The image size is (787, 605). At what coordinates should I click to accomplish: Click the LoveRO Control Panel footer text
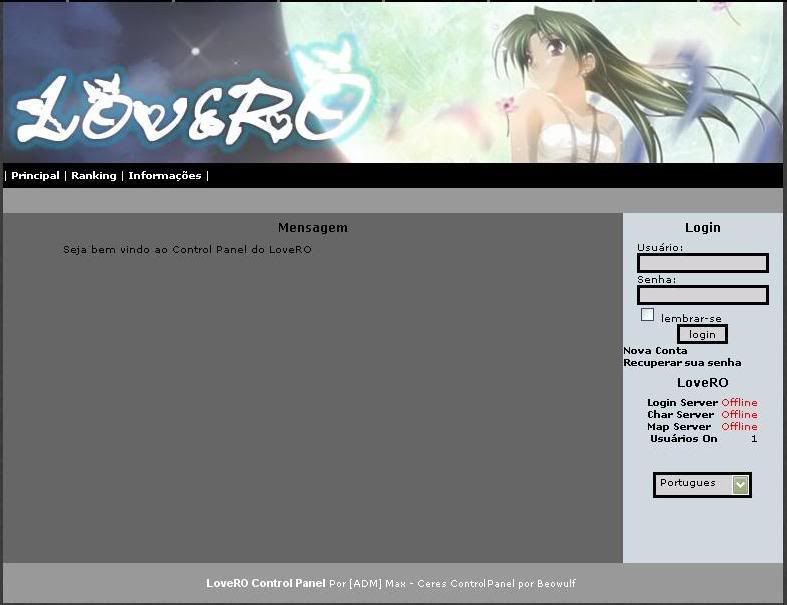pyautogui.click(x=266, y=583)
